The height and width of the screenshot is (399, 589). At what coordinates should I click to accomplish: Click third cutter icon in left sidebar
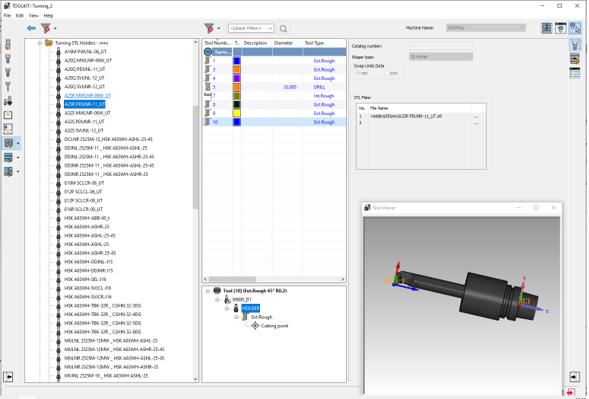point(8,73)
